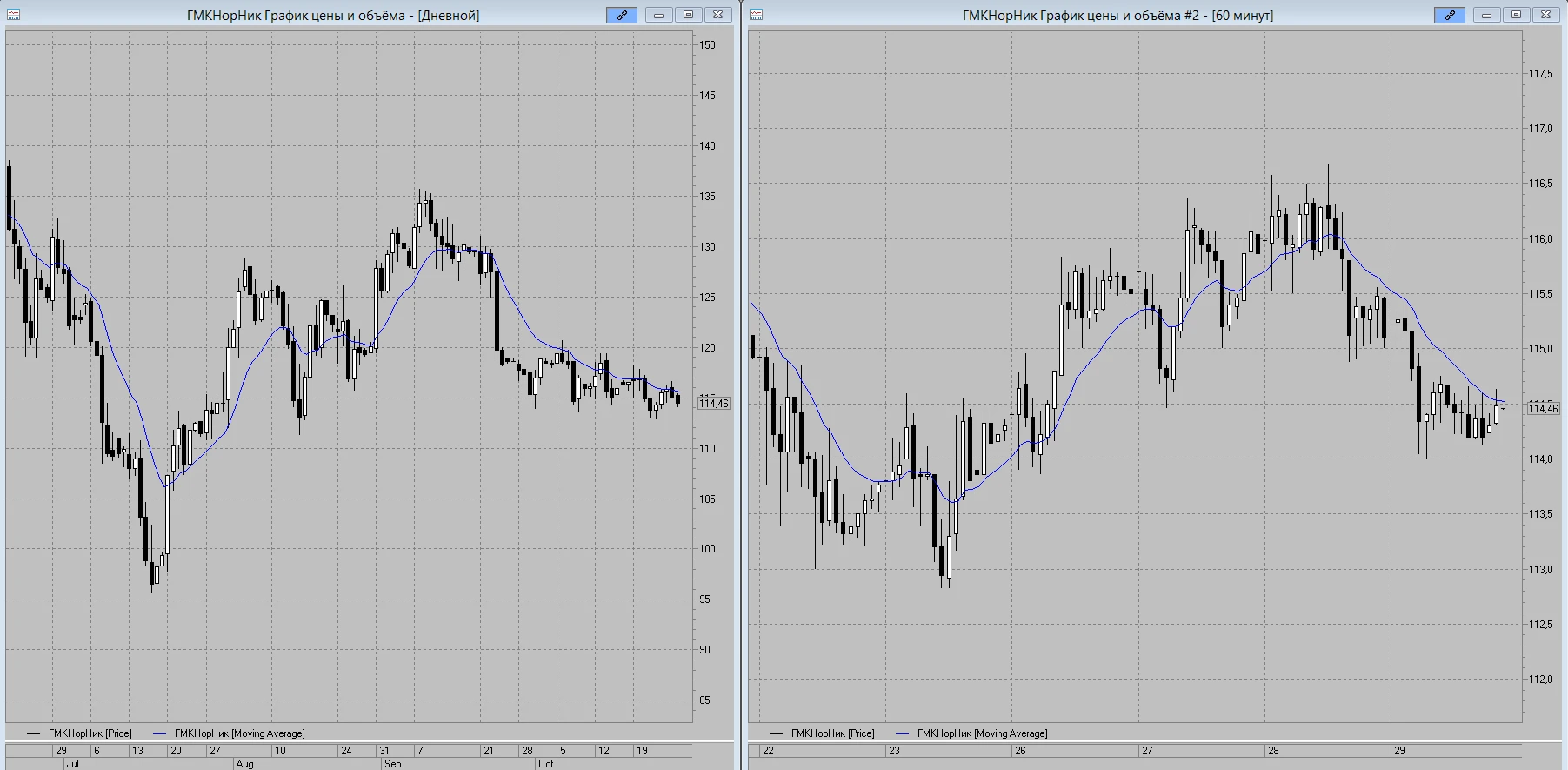
Task: Click the Aug month label on the time axis
Action: [x=245, y=764]
